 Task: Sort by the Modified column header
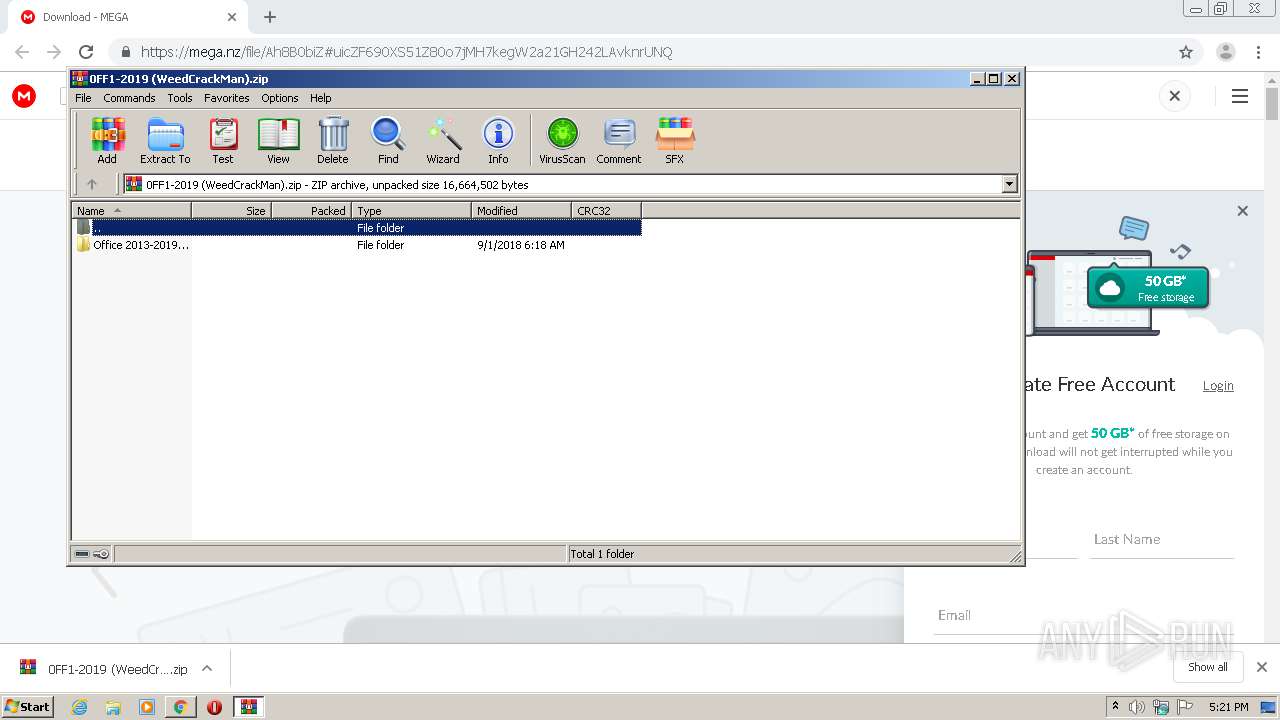(521, 211)
